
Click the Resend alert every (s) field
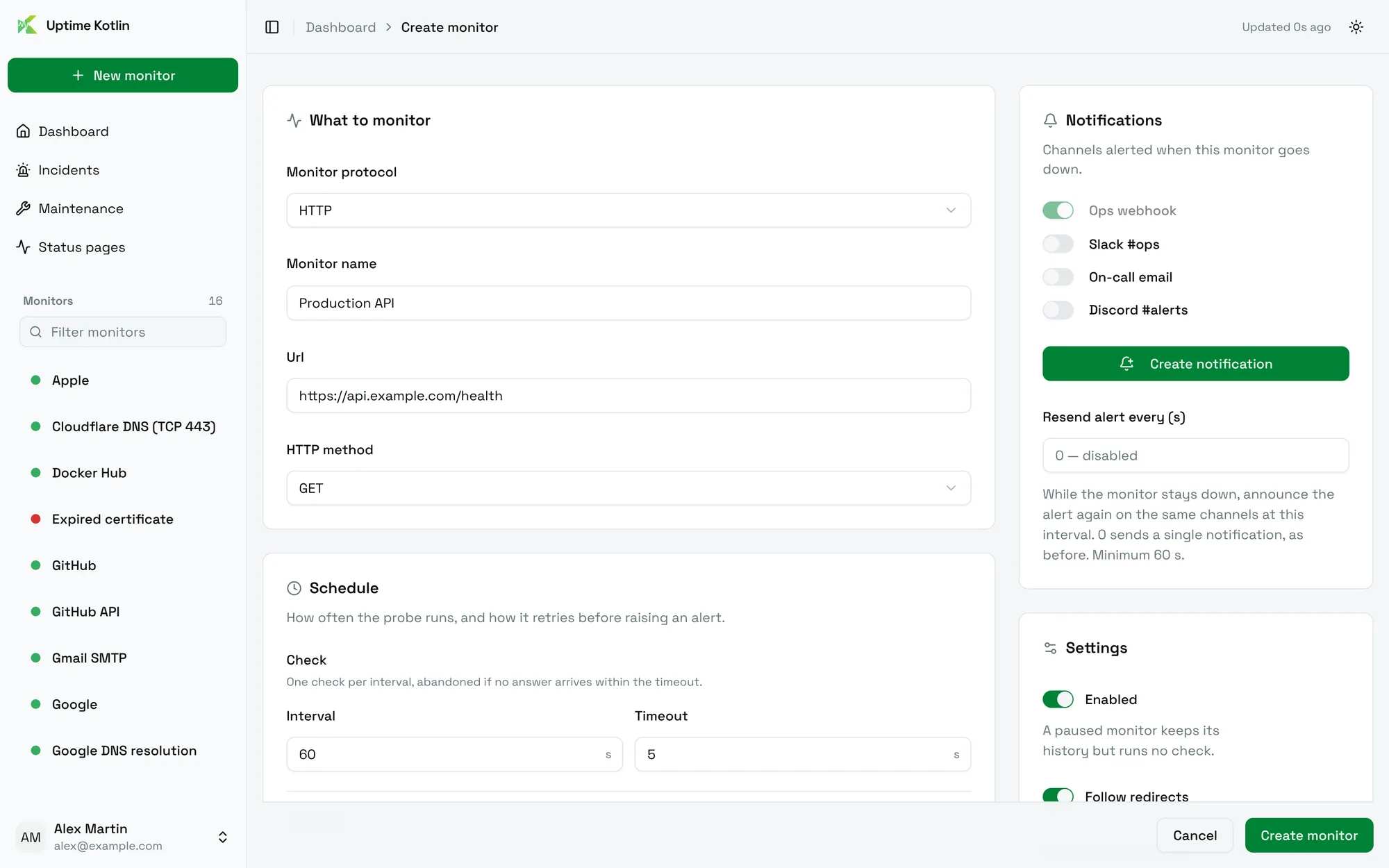(x=1195, y=456)
